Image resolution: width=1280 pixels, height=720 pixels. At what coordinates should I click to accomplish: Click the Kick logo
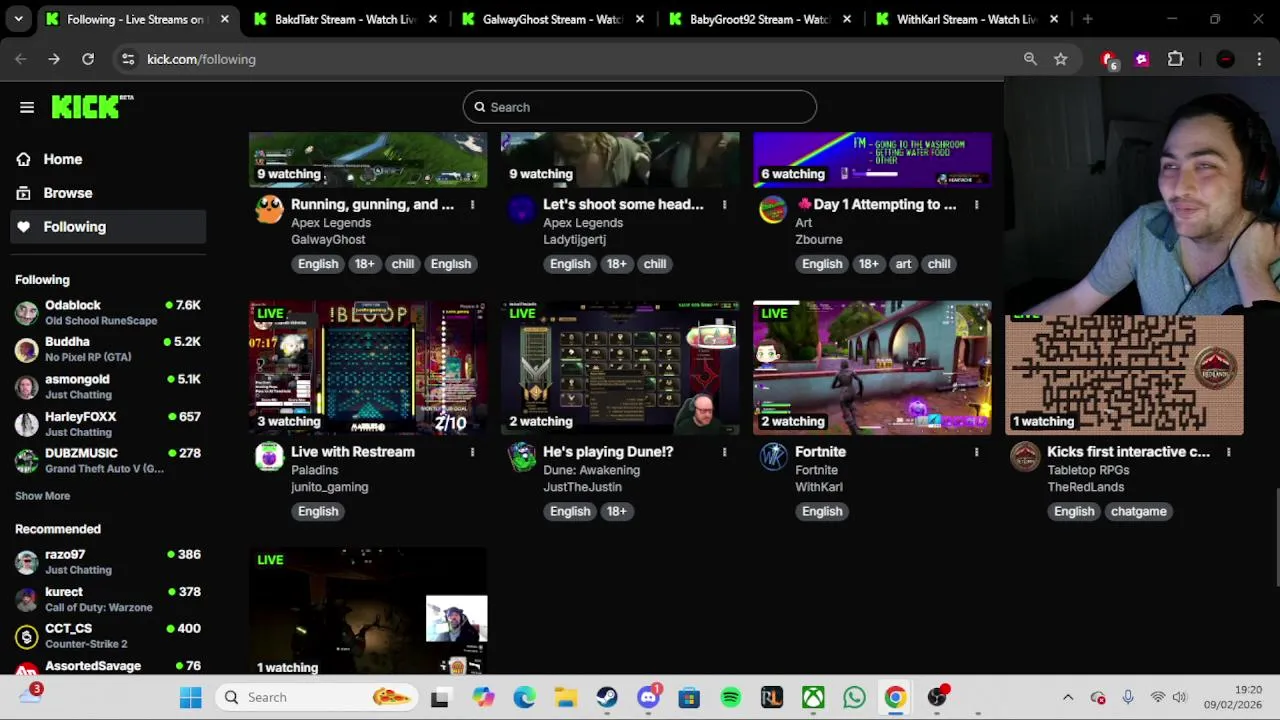(92, 106)
